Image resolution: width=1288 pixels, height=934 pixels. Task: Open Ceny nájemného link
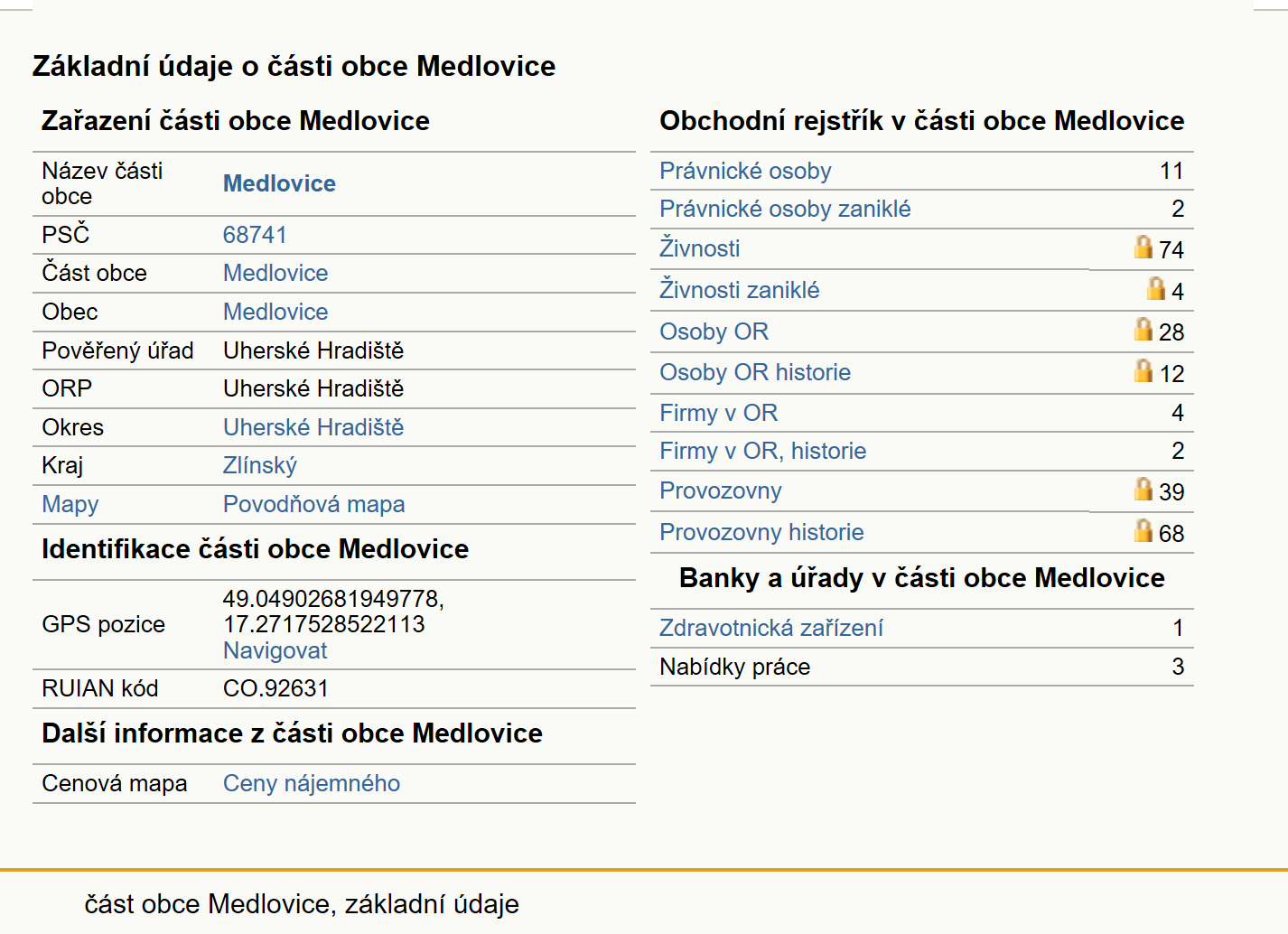tap(312, 783)
